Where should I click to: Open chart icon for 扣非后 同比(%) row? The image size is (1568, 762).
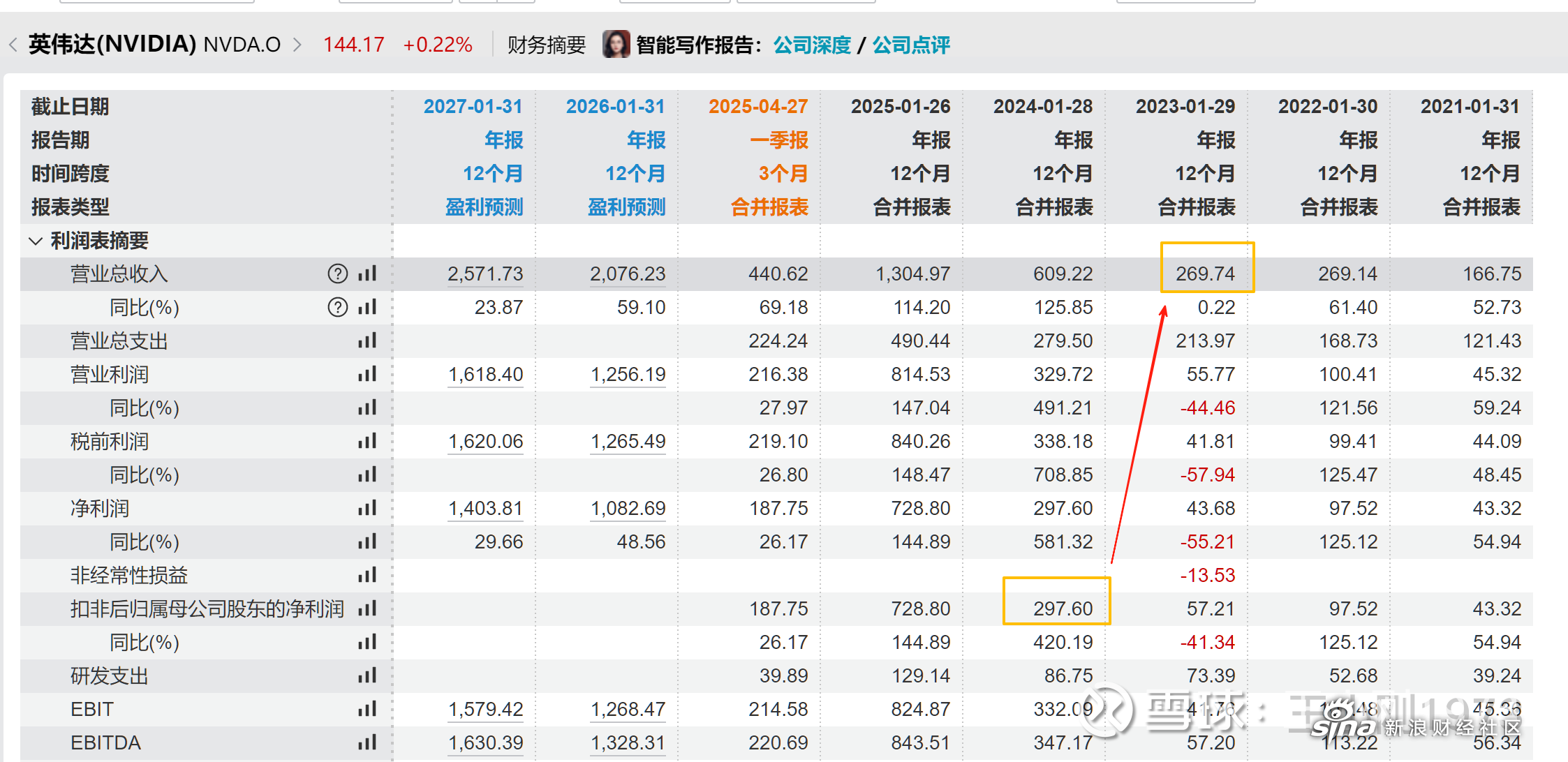367,642
